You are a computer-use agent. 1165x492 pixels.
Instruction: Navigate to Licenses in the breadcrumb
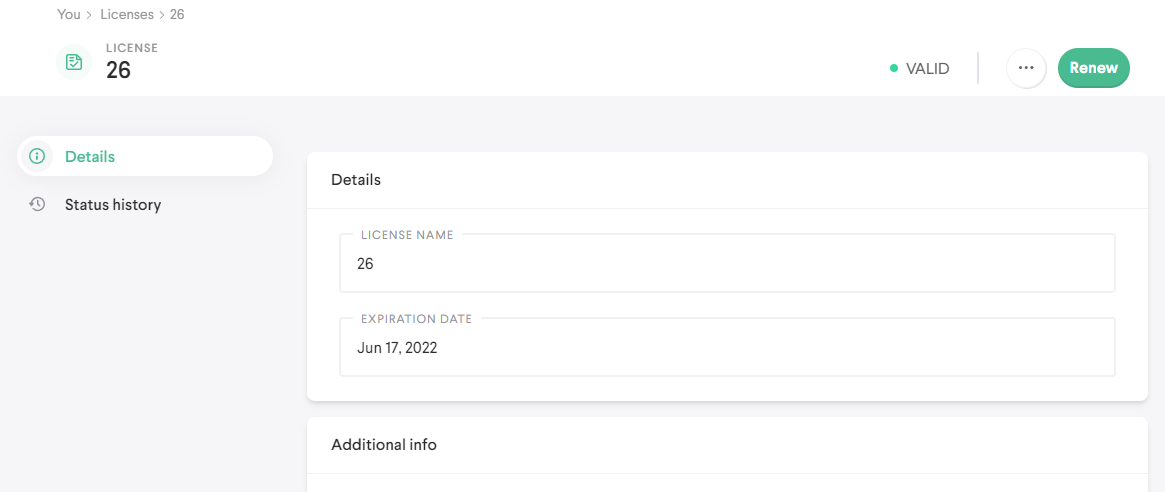click(127, 15)
